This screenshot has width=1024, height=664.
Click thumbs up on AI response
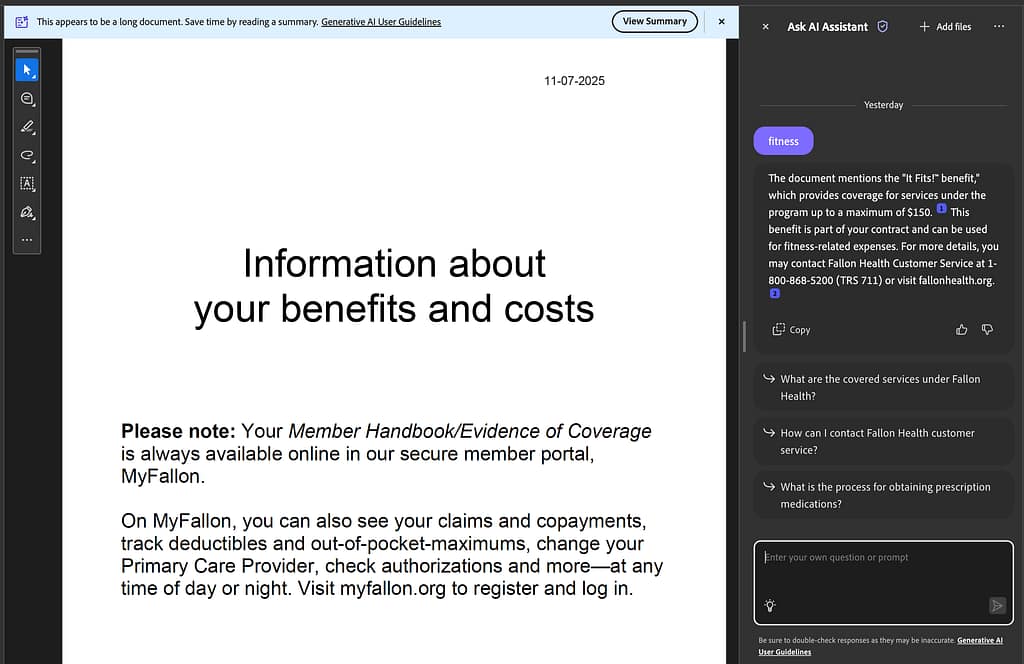[x=962, y=329]
